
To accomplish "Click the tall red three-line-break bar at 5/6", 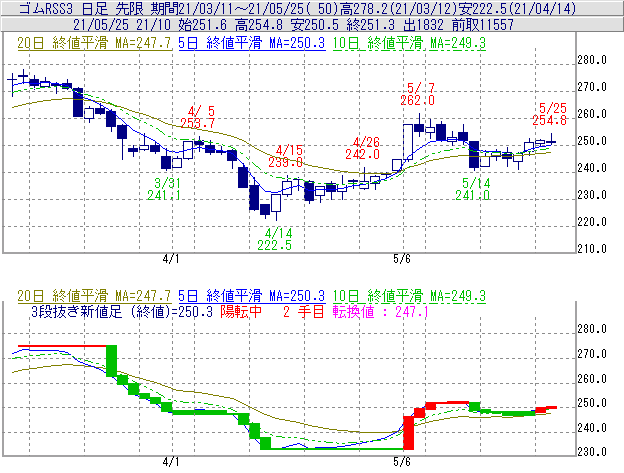I will click(409, 433).
